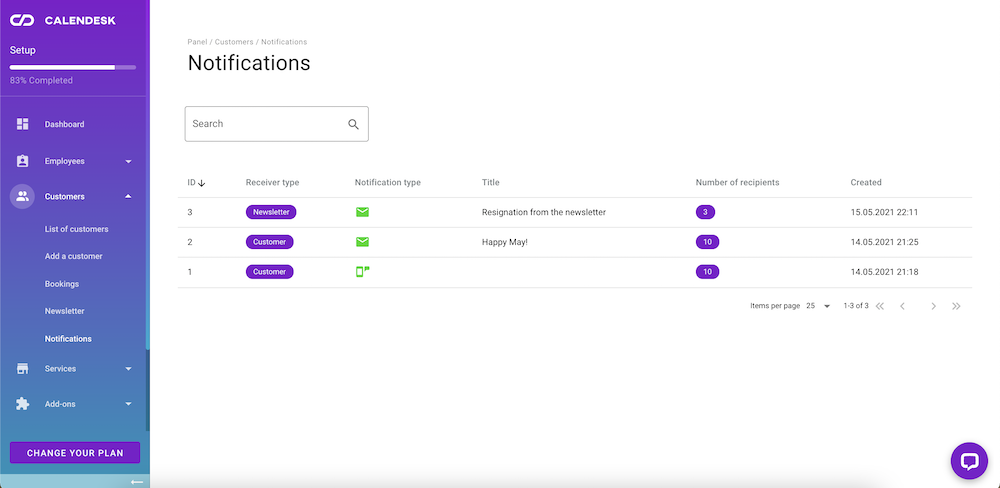Click the Panel breadcrumb link
The height and width of the screenshot is (488, 1000).
(x=197, y=42)
